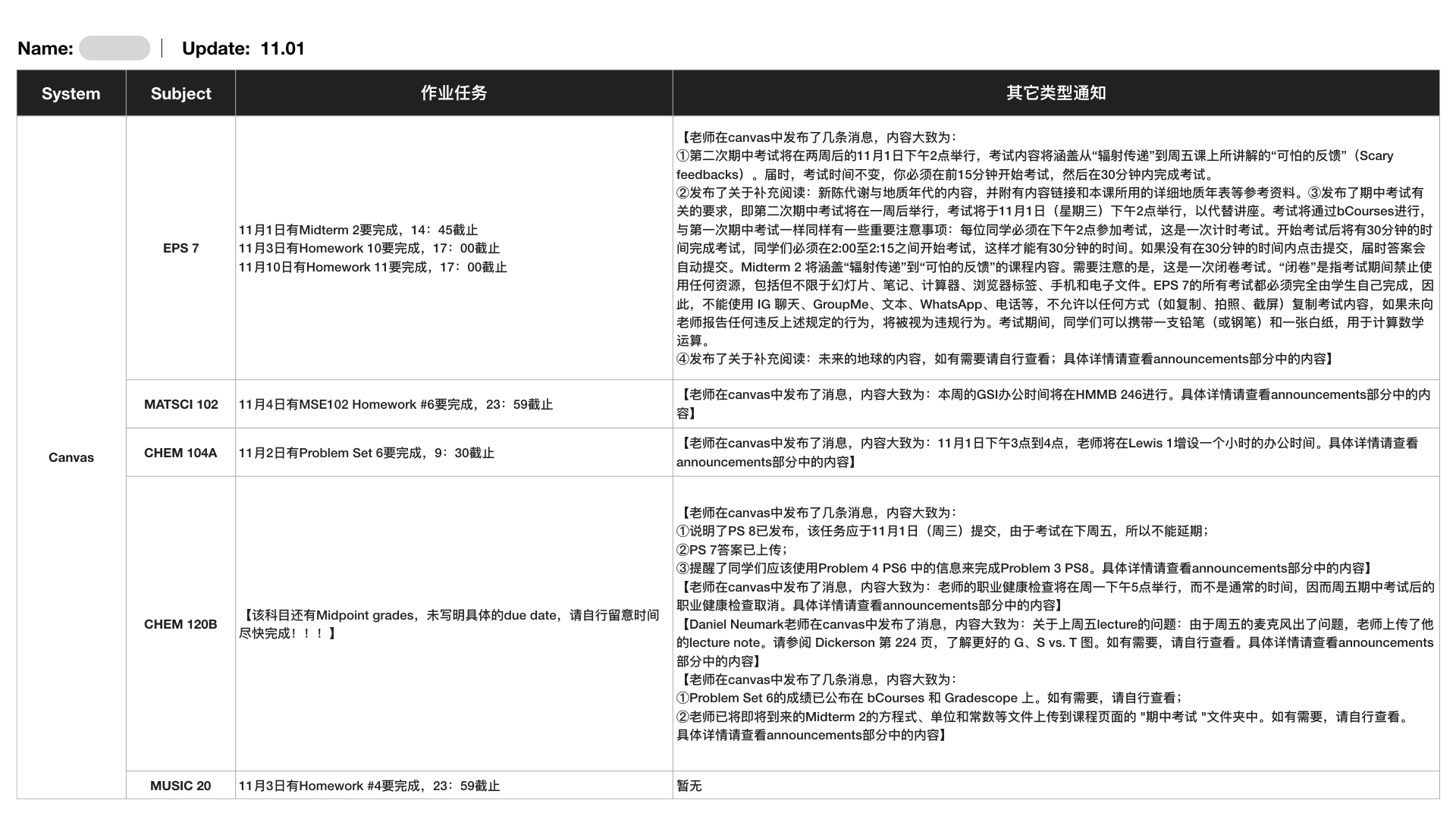Click the Canvas system cell
Image resolution: width=1456 pixels, height=819 pixels.
coord(71,457)
